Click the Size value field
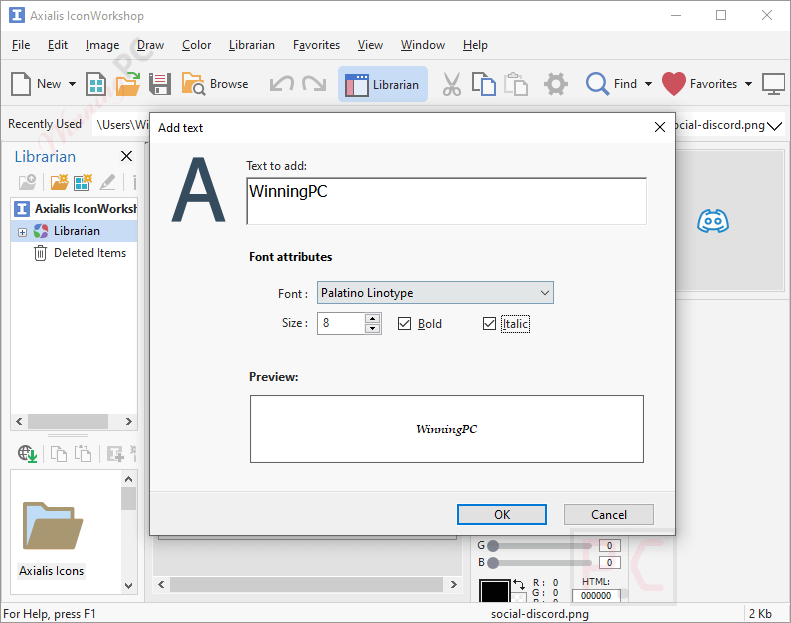This screenshot has height=623, width=791. point(341,323)
